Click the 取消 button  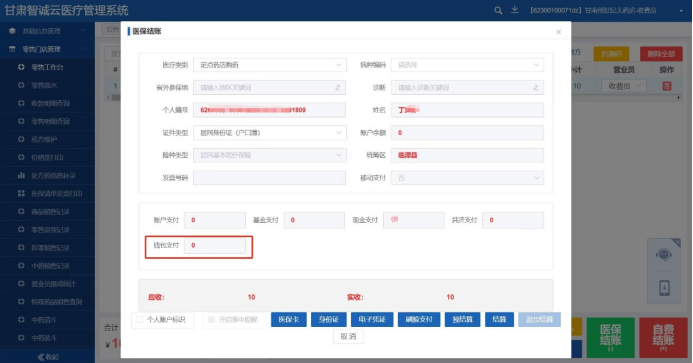coord(348,336)
